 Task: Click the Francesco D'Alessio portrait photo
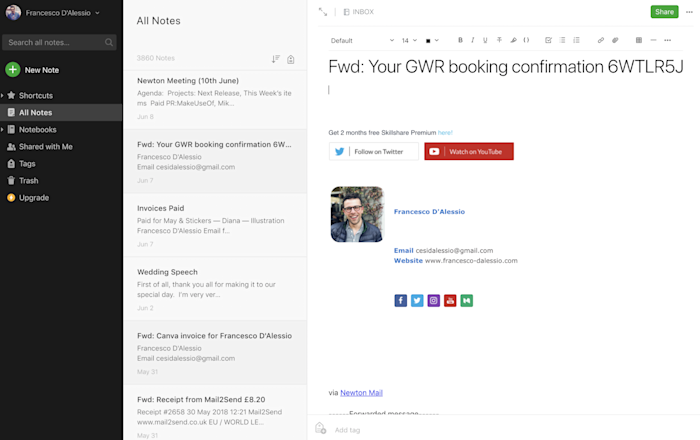point(357,214)
